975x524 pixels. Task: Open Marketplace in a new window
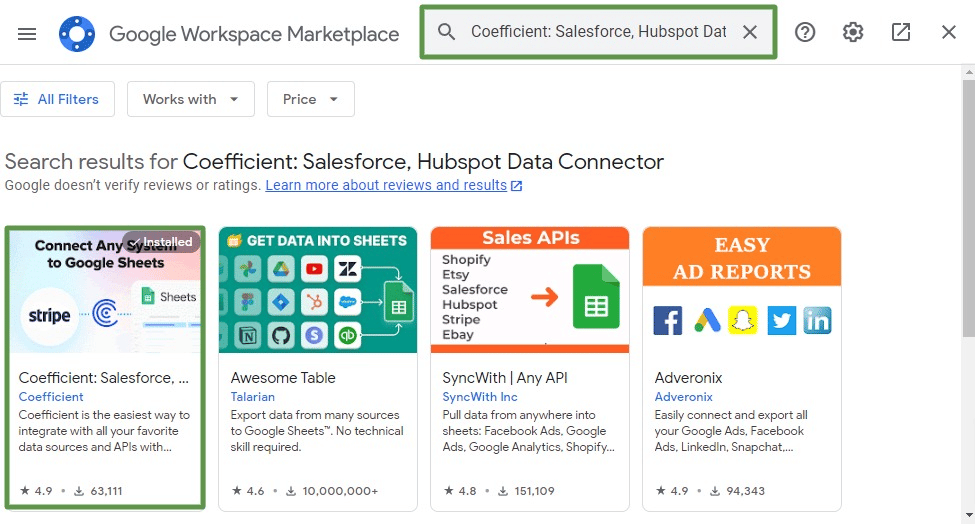[x=900, y=32]
